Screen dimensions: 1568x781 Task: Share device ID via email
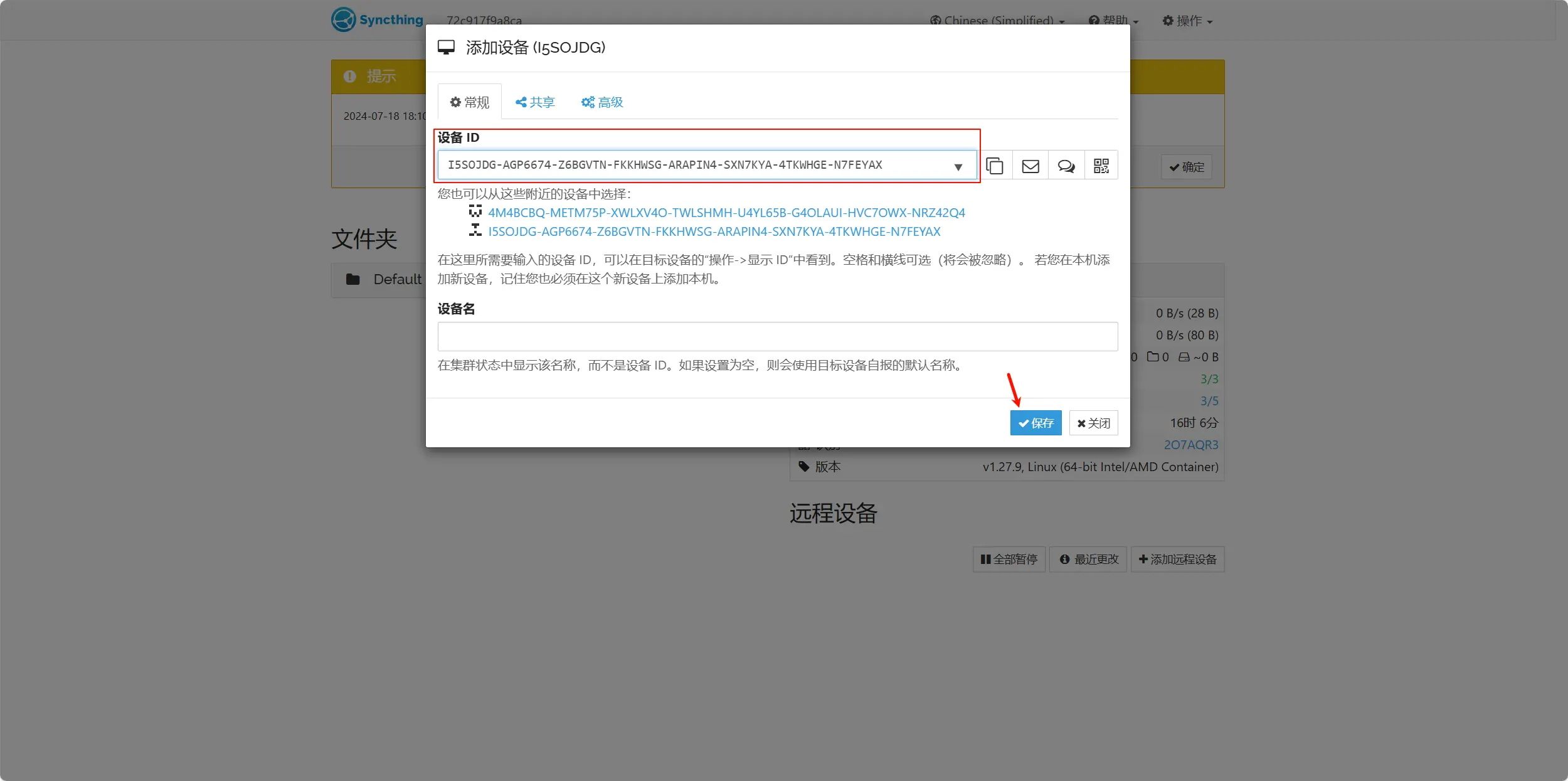click(x=1030, y=165)
